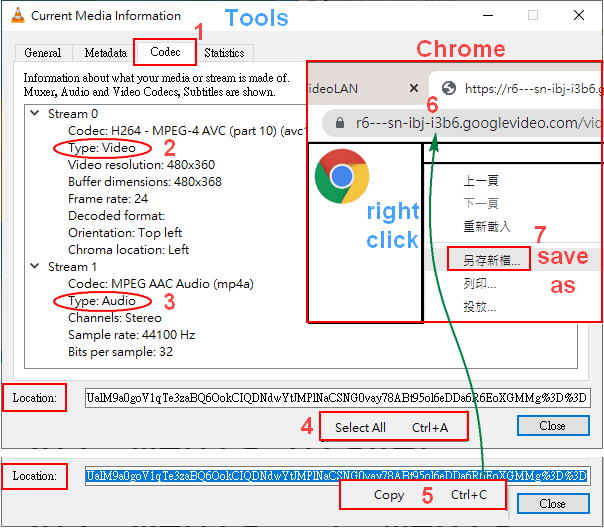Switch to the General tab
604x528 pixels.
point(43,52)
